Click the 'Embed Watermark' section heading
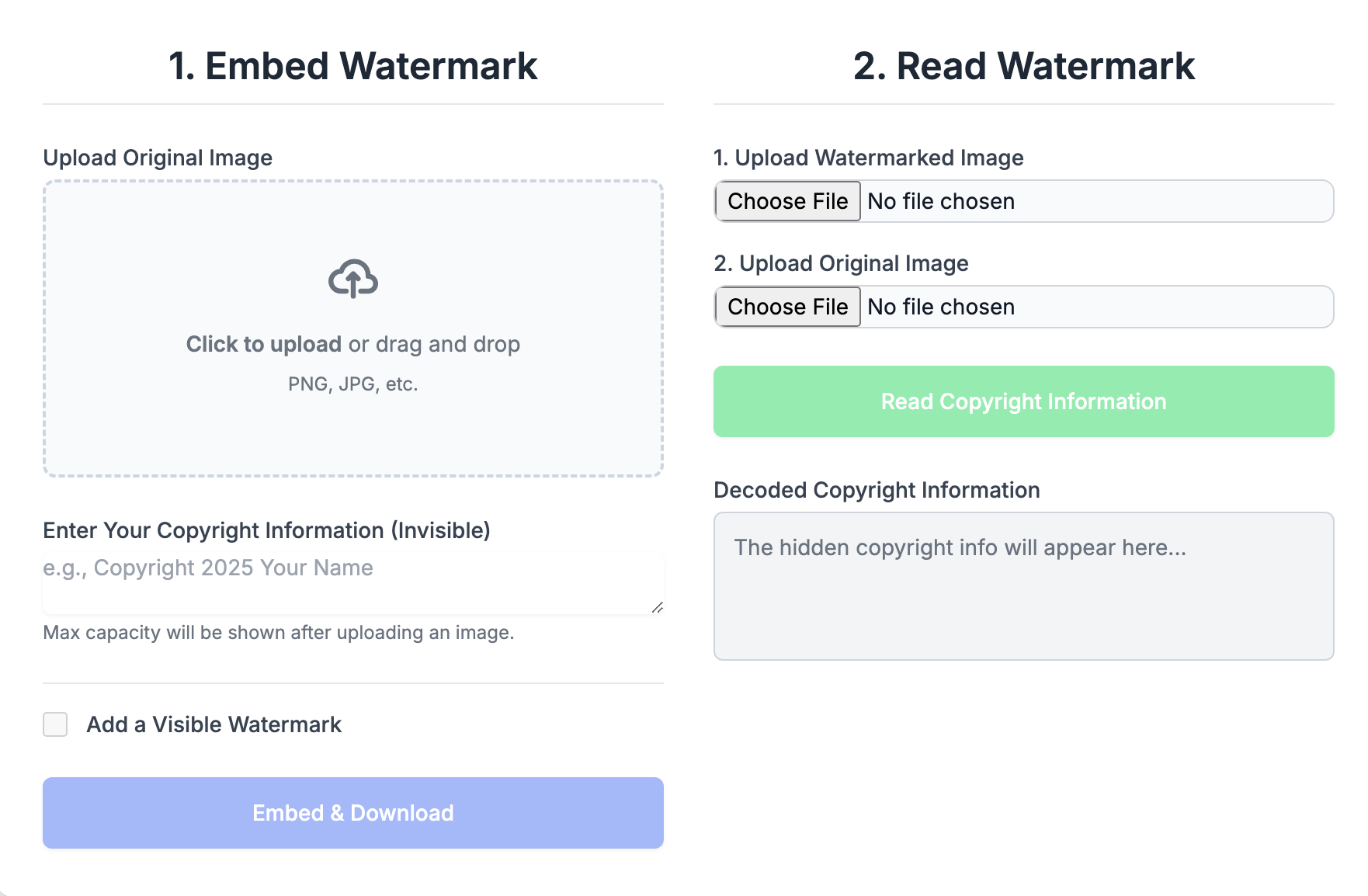The height and width of the screenshot is (896, 1368). [353, 65]
